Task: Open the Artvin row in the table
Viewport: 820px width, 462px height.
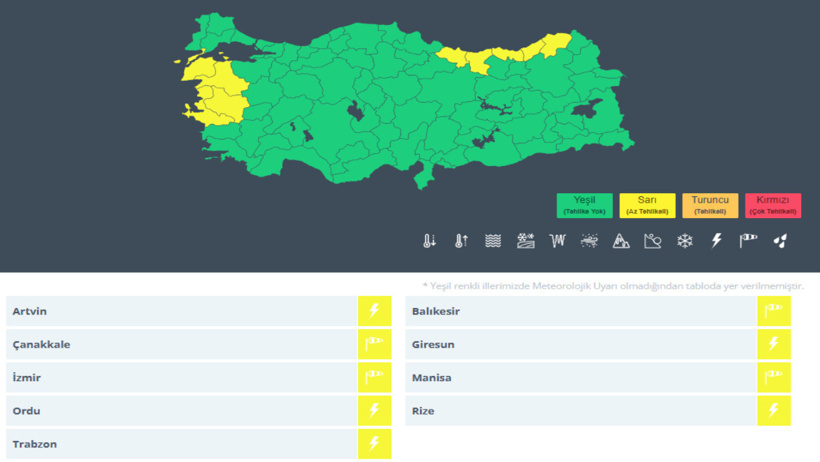Action: pos(199,311)
